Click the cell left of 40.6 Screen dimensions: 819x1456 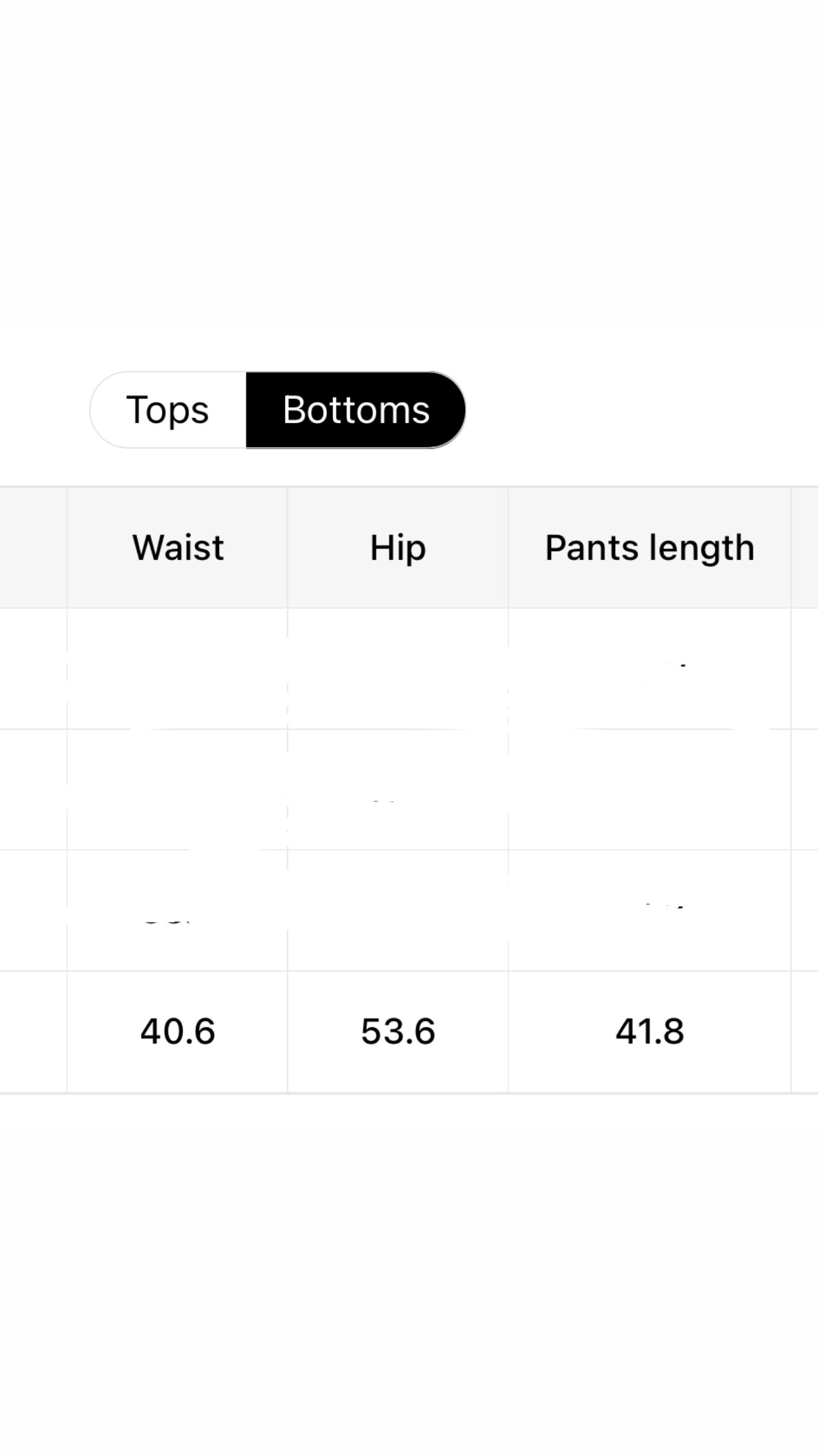coord(33,1031)
